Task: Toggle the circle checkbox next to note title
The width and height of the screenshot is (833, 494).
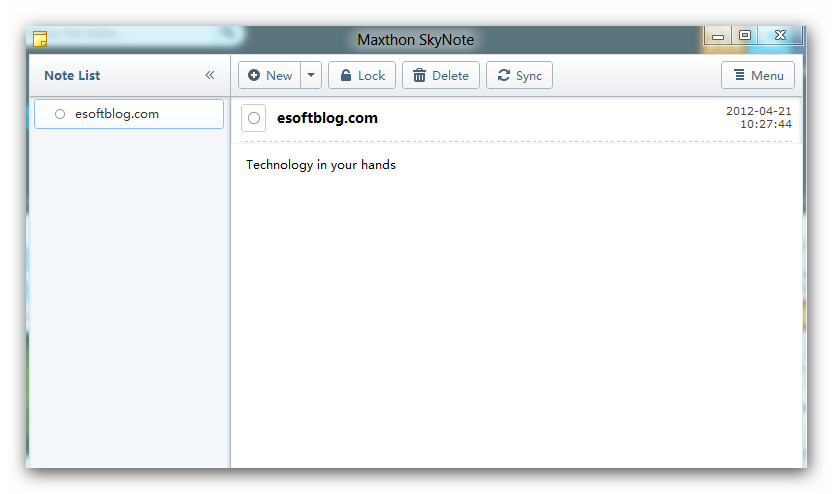Action: tap(253, 118)
